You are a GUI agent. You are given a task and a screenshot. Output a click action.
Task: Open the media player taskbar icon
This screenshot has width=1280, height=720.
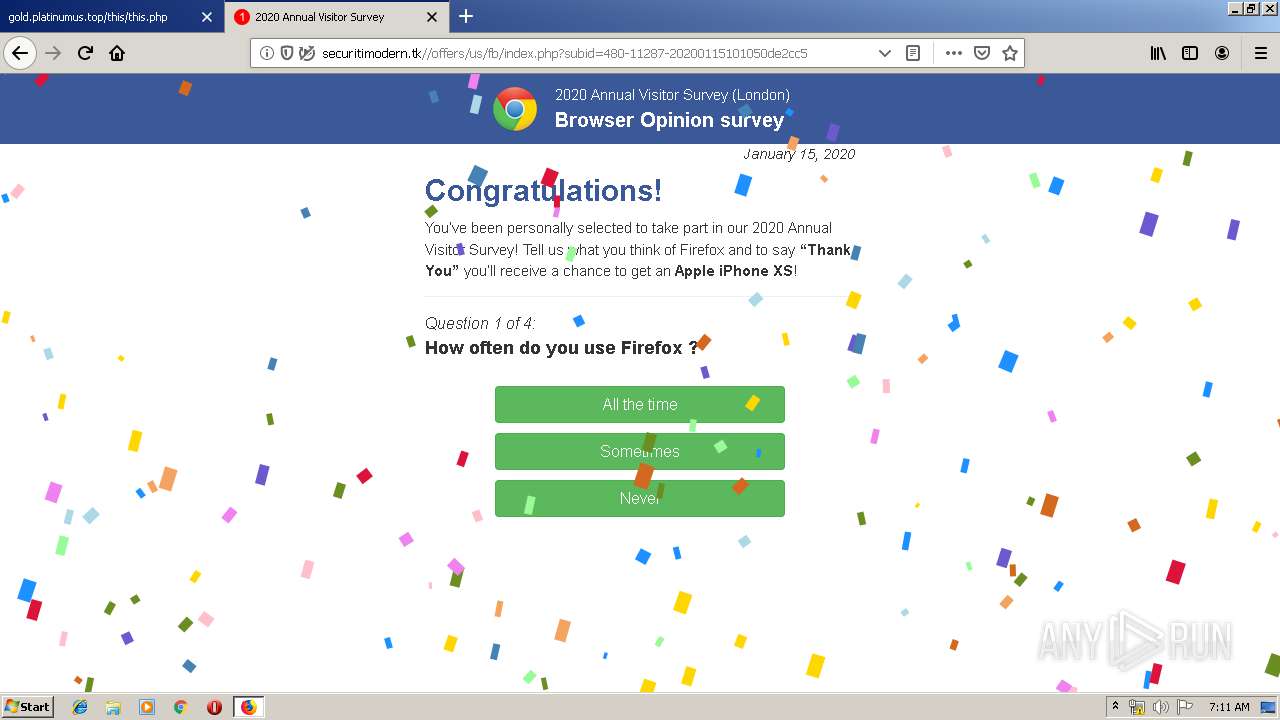pyautogui.click(x=147, y=707)
